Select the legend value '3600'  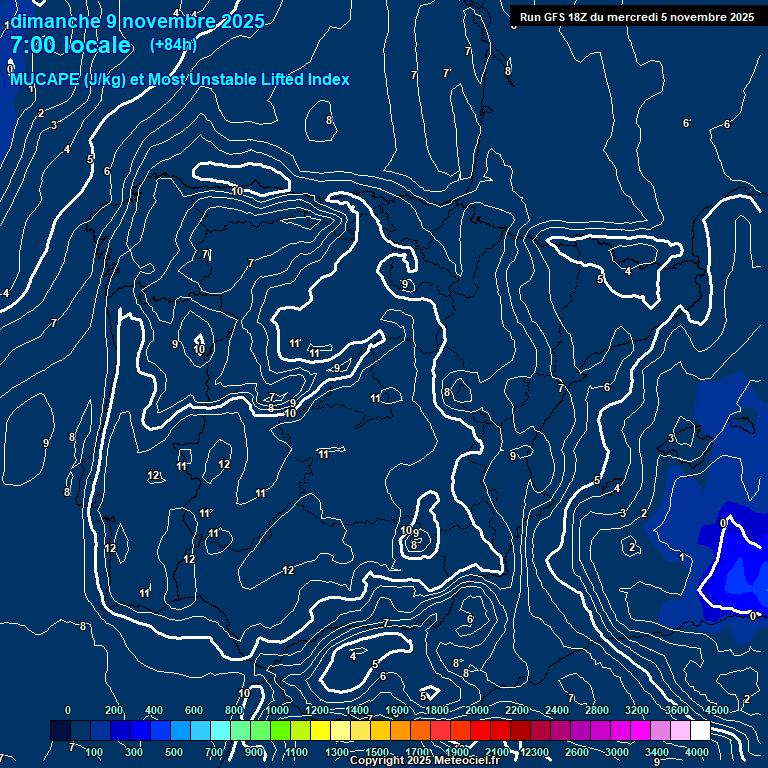click(677, 710)
